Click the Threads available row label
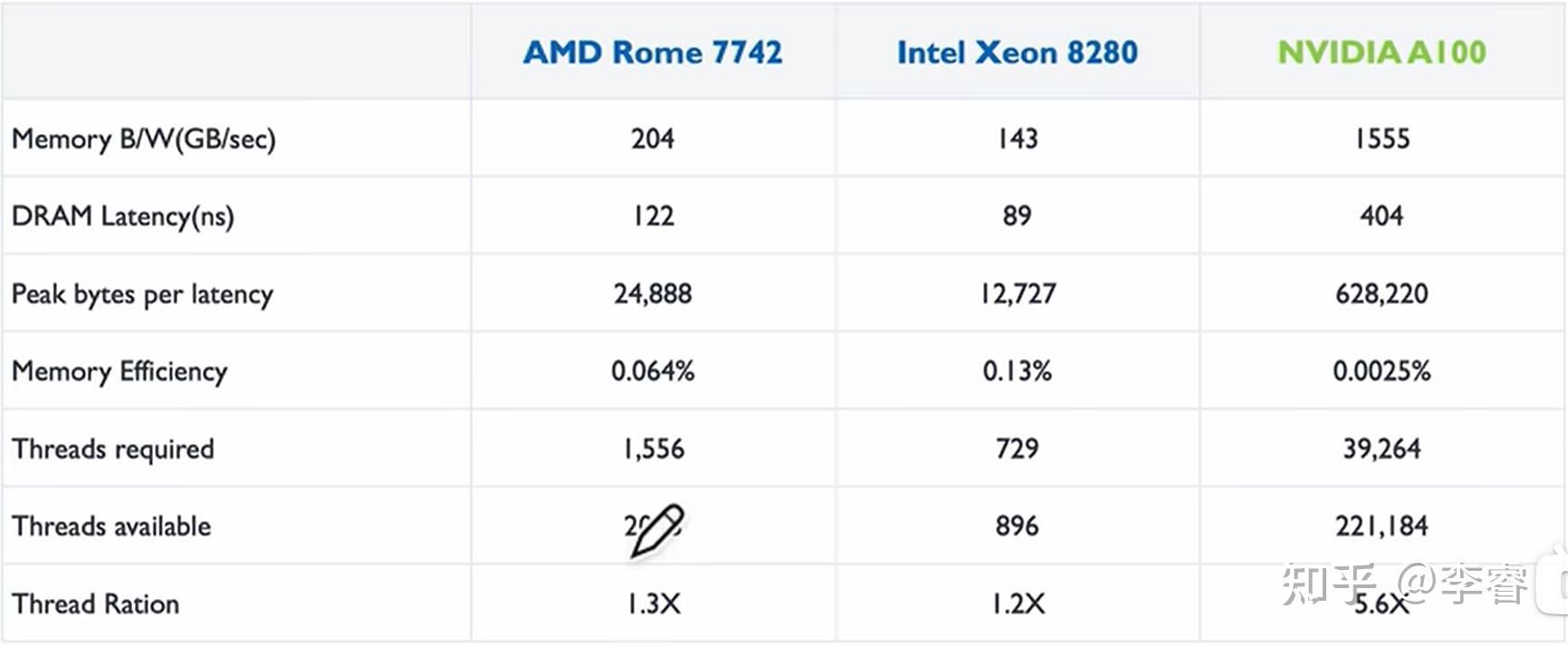 111,527
